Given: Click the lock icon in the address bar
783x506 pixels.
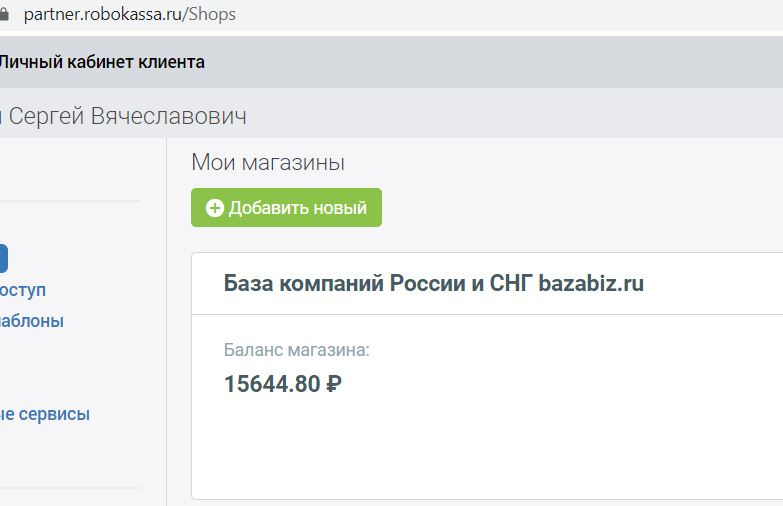Looking at the screenshot, I should point(4,15).
